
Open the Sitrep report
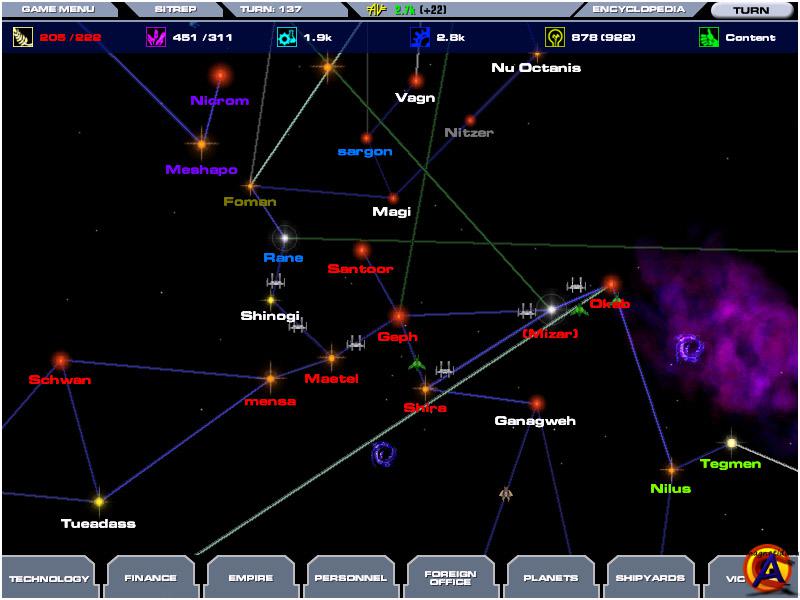(174, 9)
